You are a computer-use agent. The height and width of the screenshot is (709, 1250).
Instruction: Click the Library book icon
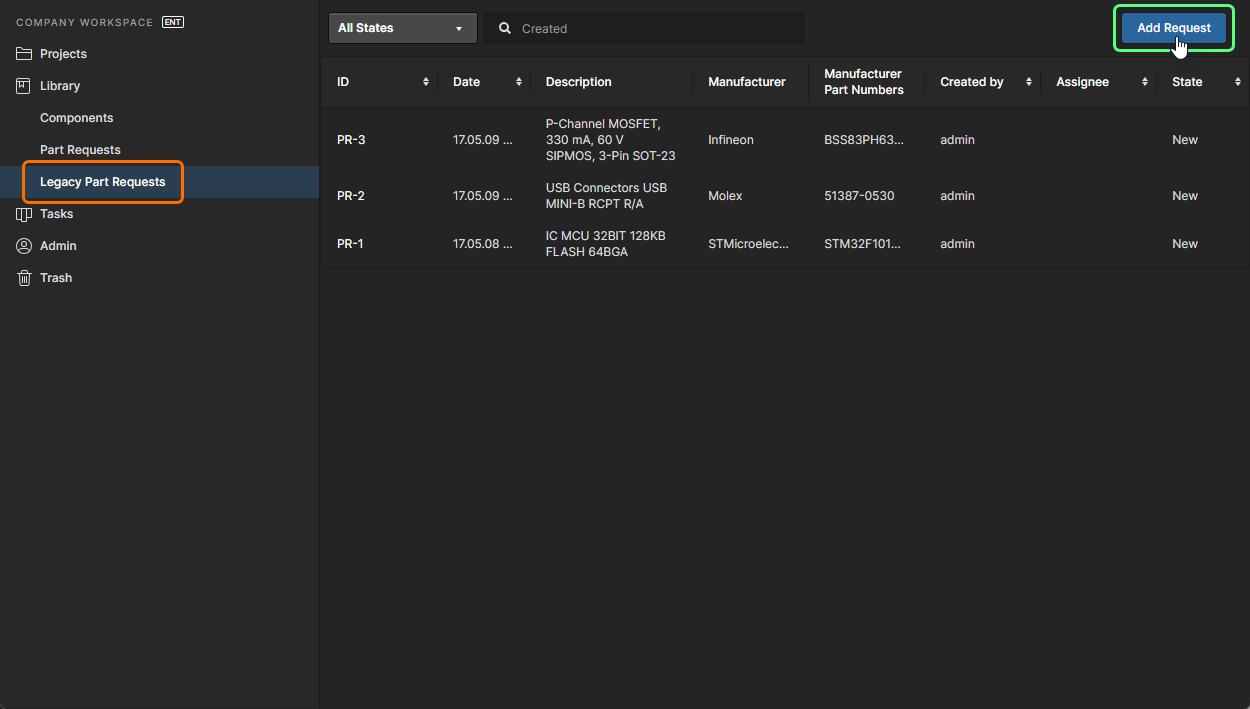point(24,86)
